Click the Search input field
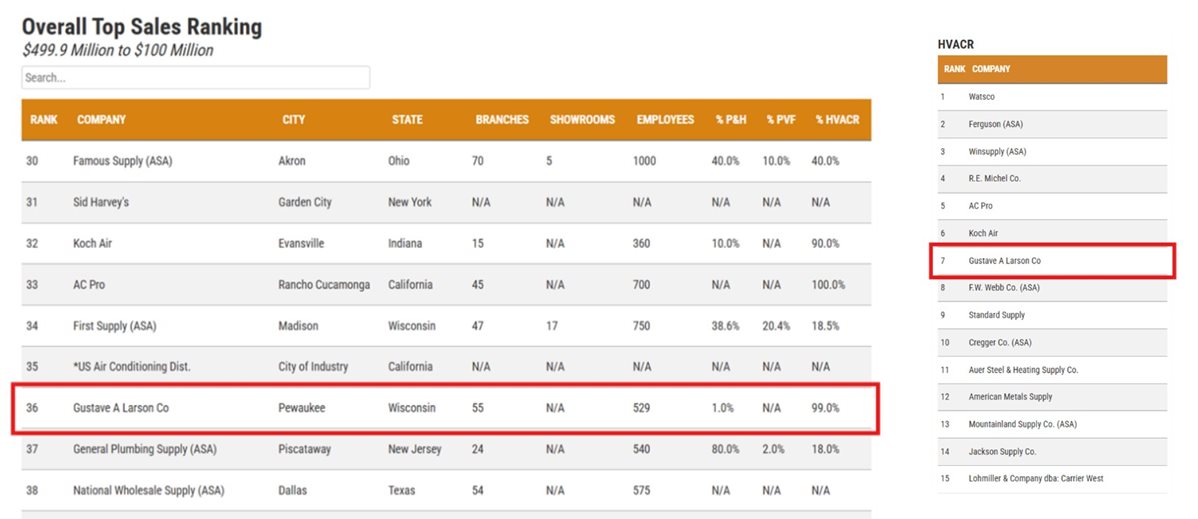Viewport: 1198px width, 519px height. [x=196, y=77]
